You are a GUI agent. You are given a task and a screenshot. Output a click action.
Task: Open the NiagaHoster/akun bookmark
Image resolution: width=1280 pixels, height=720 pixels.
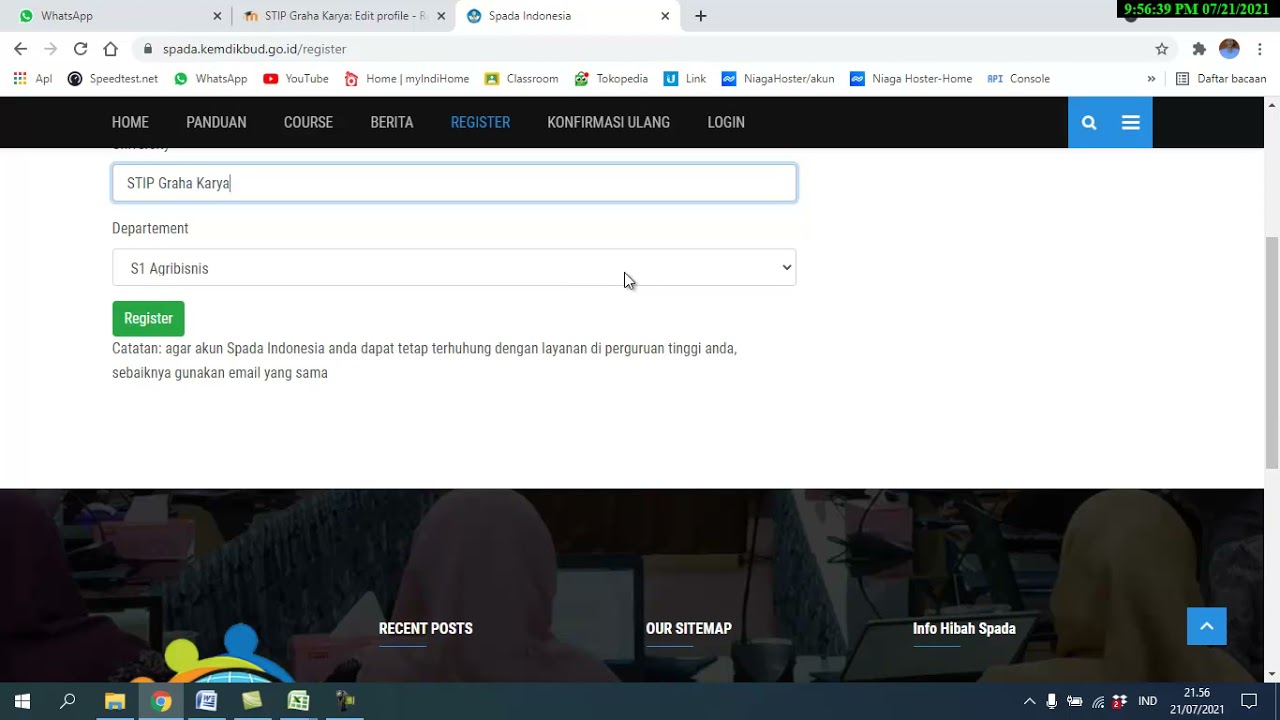click(778, 78)
